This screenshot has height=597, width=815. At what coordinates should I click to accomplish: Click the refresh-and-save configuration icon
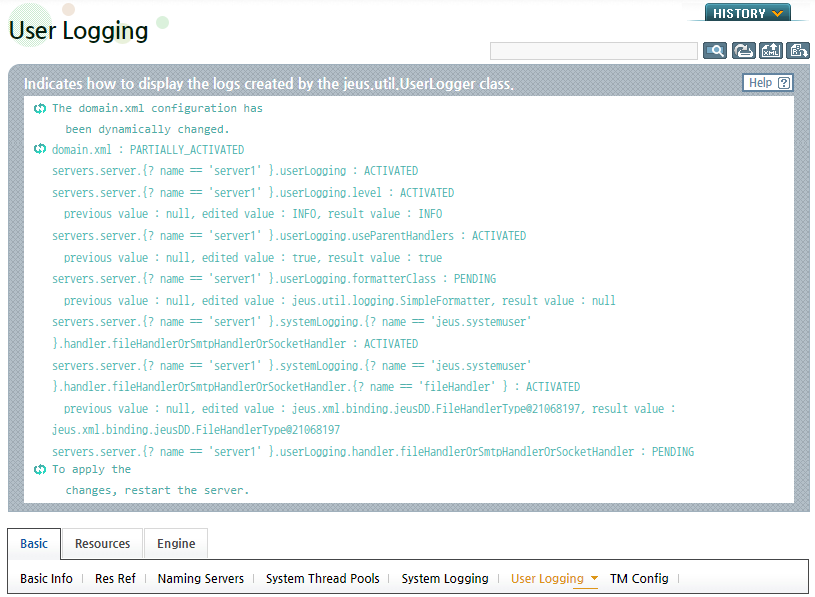point(743,50)
